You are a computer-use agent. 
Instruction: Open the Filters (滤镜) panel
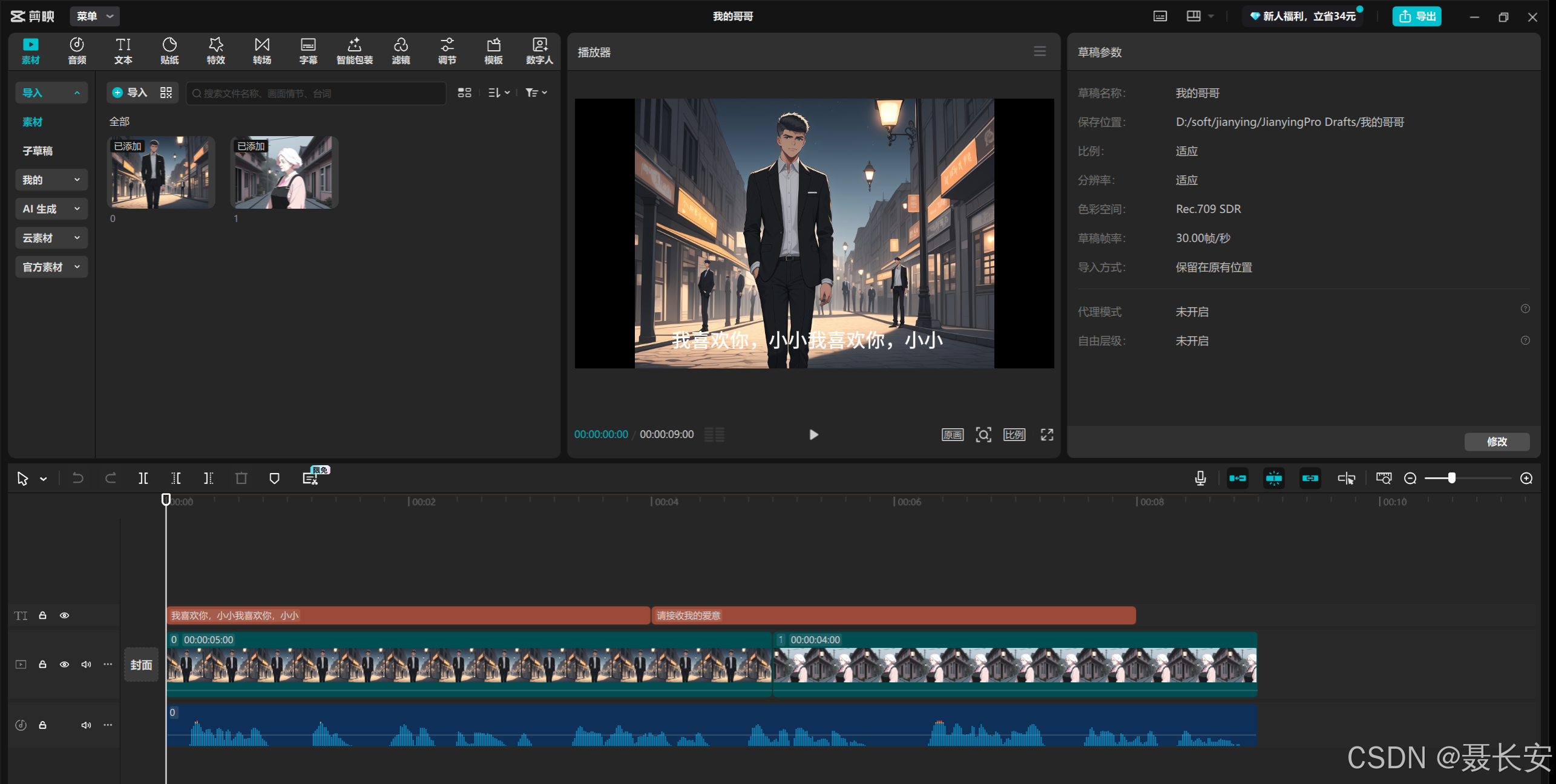(401, 51)
